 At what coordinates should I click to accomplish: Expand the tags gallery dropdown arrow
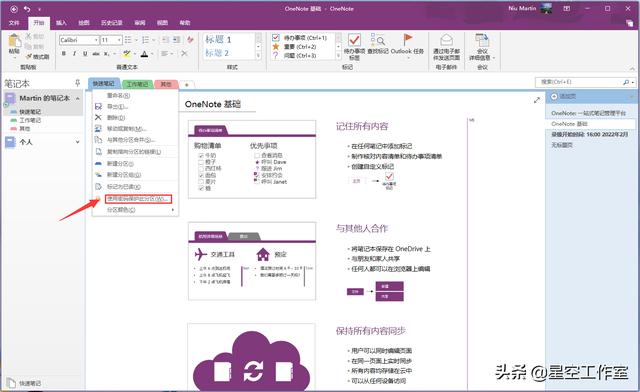(x=338, y=56)
